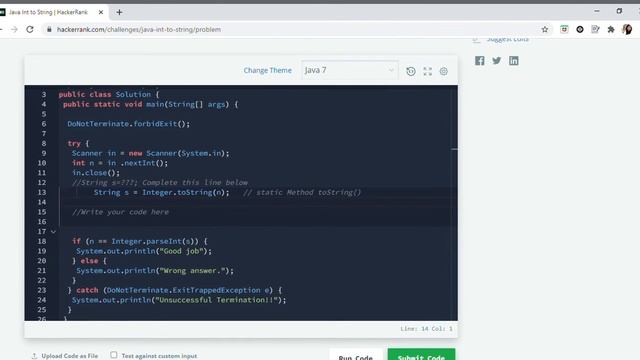Viewport: 640px width, 360px height.
Task: Enable Test against custom input checkbox
Action: coord(113,355)
